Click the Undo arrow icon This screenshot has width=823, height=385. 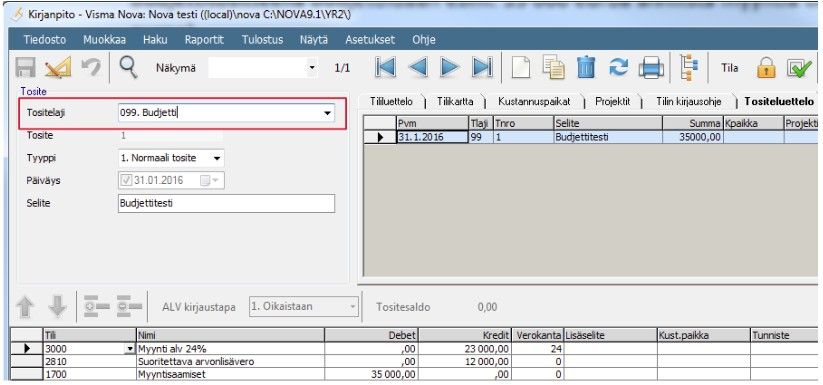point(91,68)
